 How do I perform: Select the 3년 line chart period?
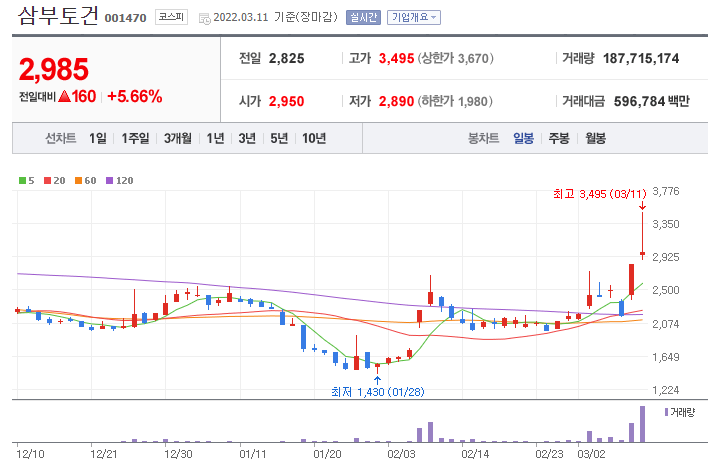tap(247, 138)
